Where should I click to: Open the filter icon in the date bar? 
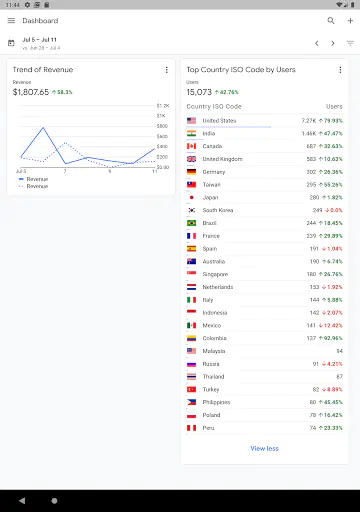[x=350, y=43]
